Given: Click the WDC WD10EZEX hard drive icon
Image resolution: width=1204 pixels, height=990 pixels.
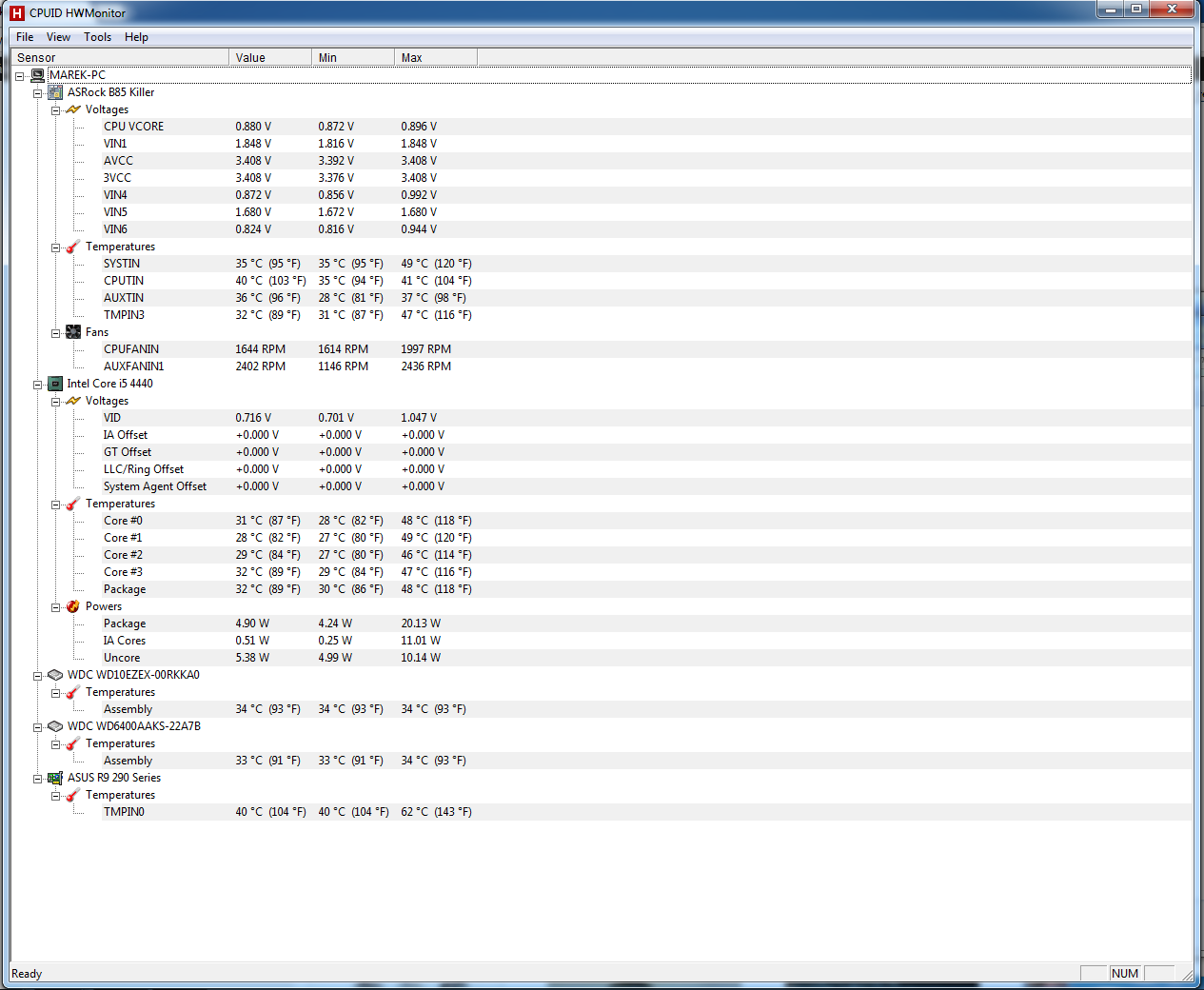Looking at the screenshot, I should pyautogui.click(x=55, y=675).
